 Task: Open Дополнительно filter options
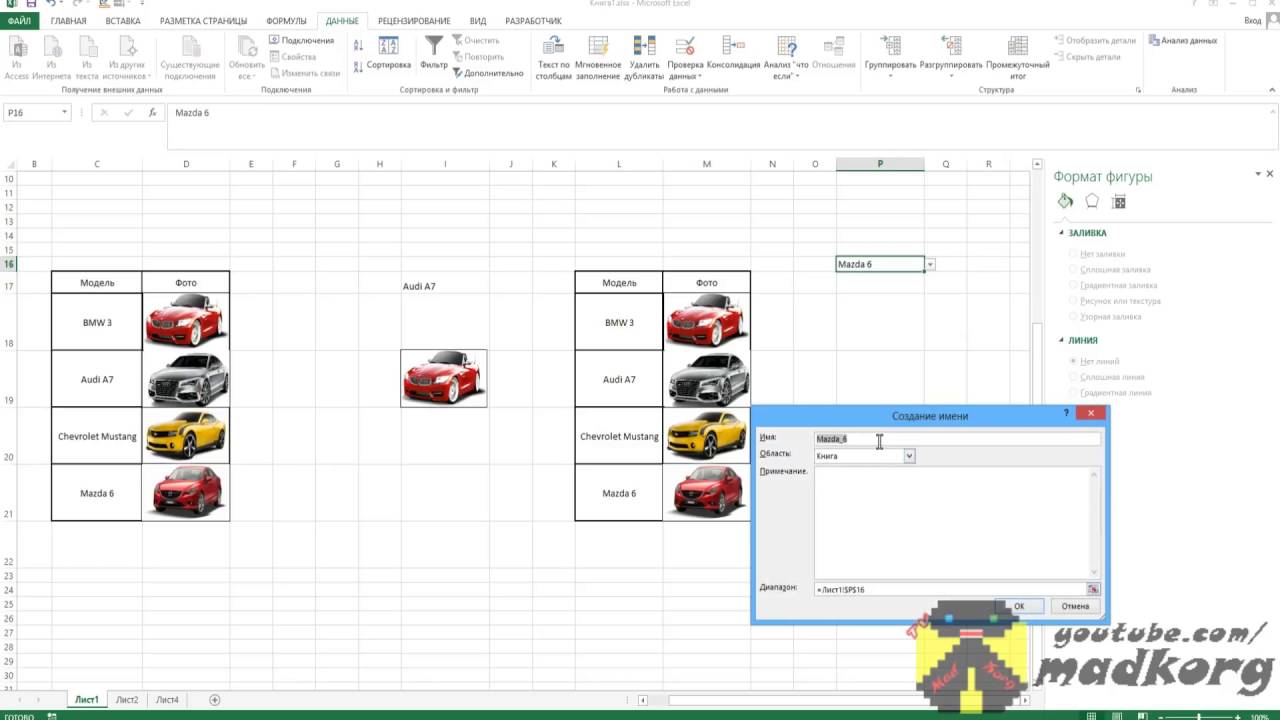[x=487, y=73]
